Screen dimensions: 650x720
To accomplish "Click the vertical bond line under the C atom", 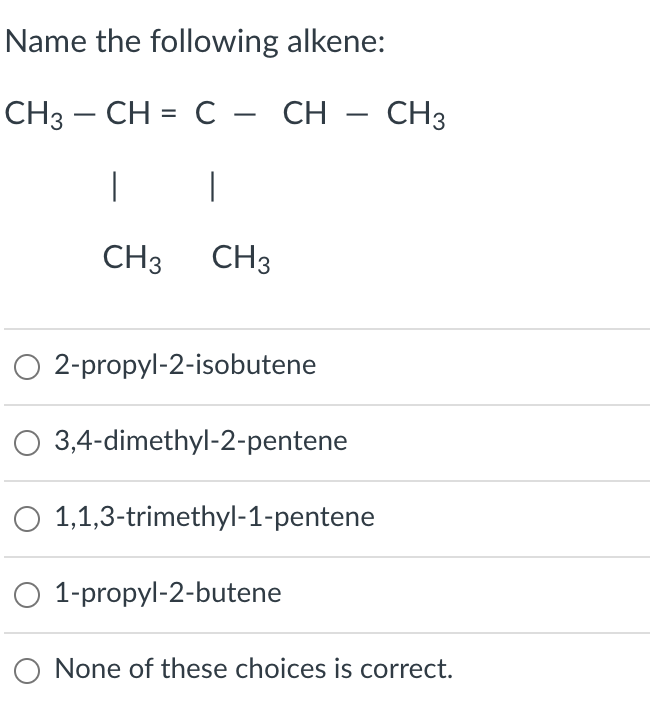I will [x=212, y=186].
